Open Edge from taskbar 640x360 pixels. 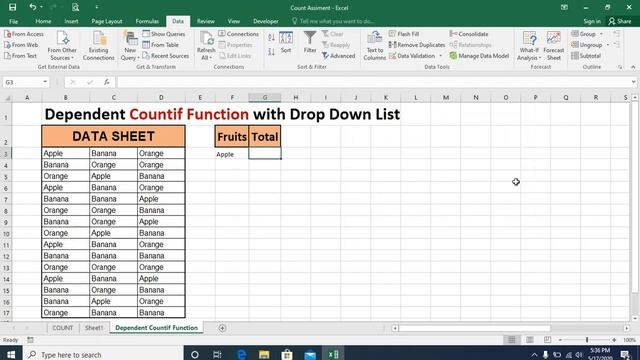[241, 354]
